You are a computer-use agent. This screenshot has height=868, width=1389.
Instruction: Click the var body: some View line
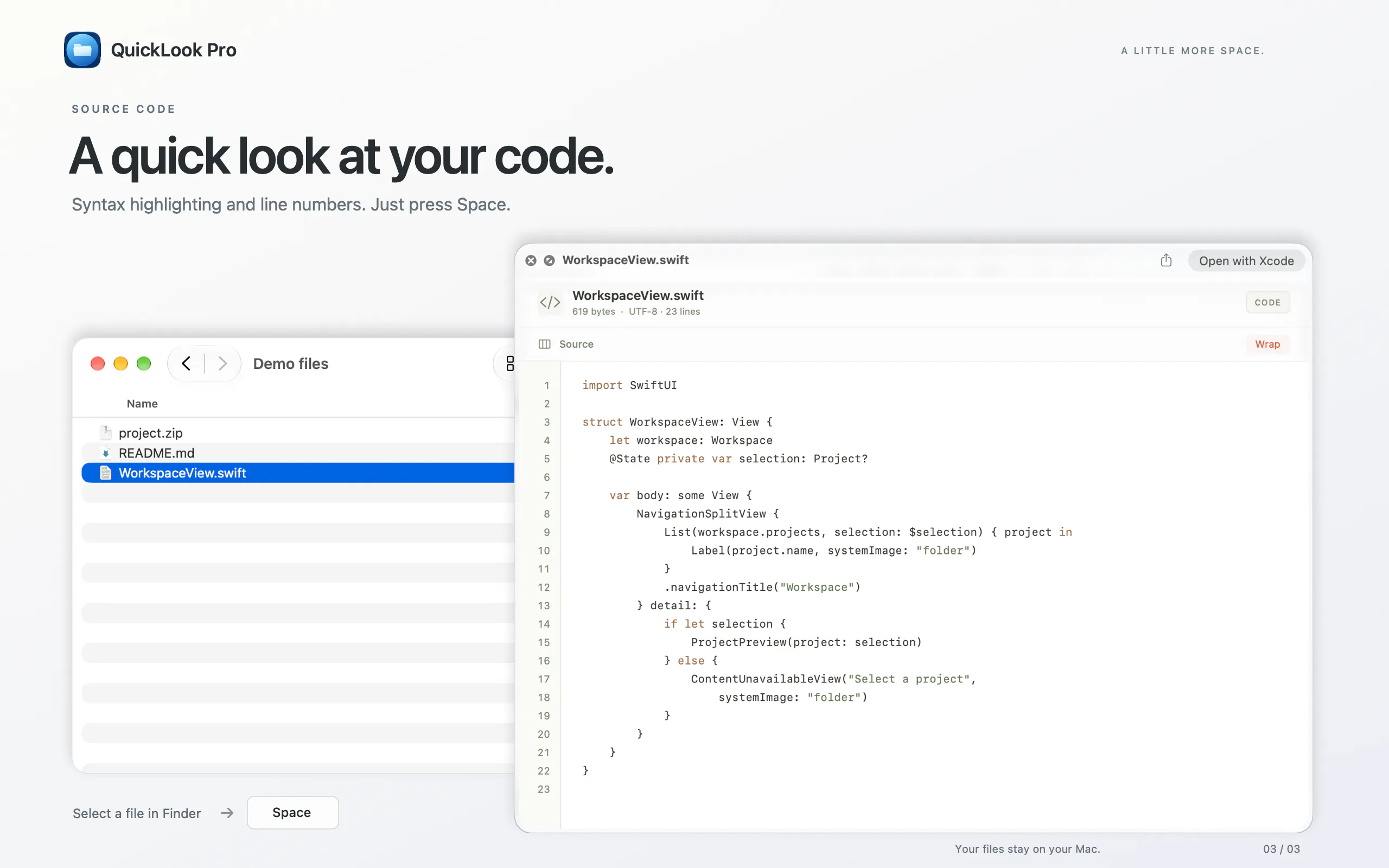[681, 495]
